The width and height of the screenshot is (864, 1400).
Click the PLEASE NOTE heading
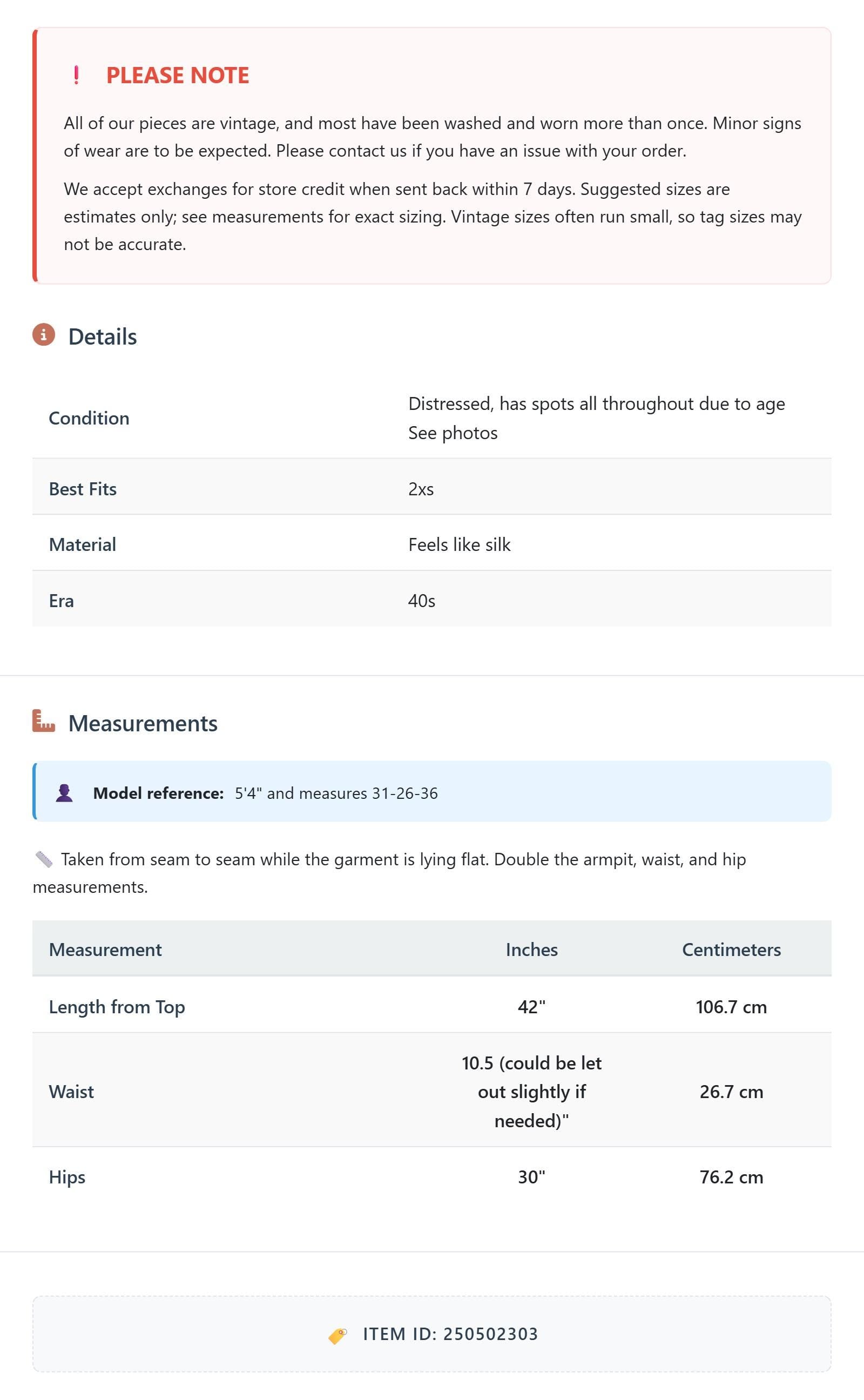(x=178, y=75)
